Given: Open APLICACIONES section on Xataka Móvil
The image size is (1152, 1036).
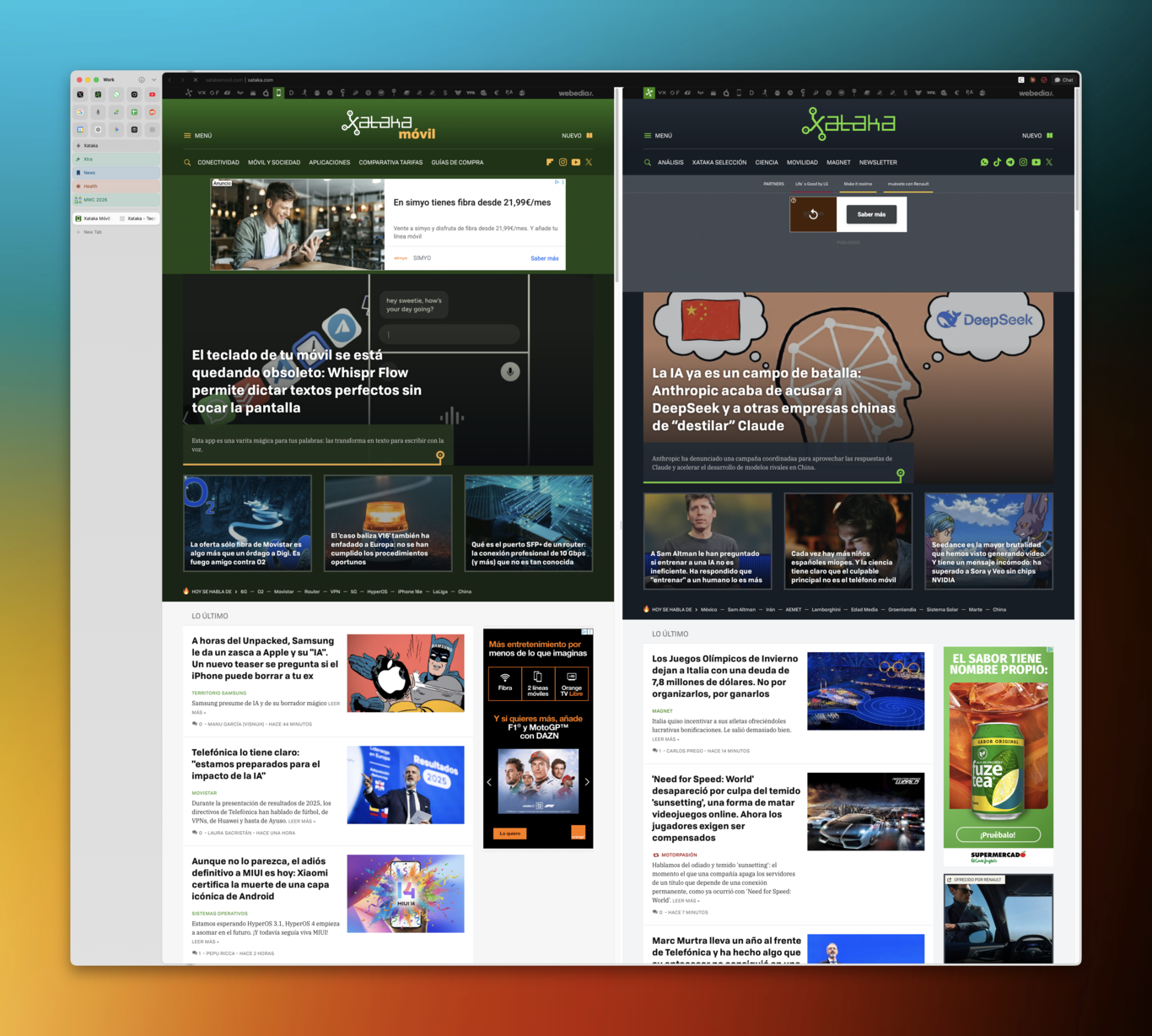Looking at the screenshot, I should pyautogui.click(x=330, y=162).
